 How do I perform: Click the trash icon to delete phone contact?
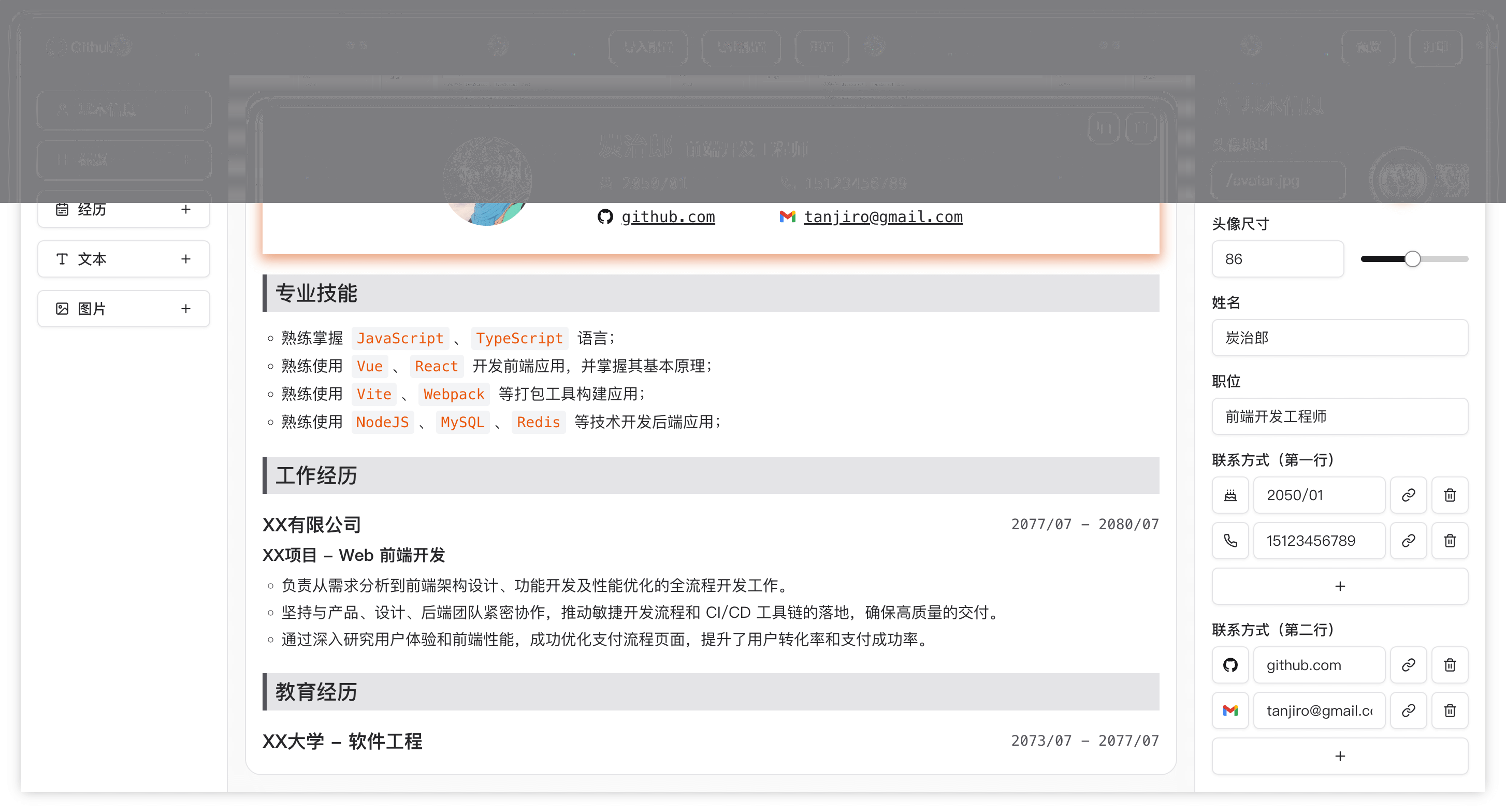pyautogui.click(x=1450, y=540)
